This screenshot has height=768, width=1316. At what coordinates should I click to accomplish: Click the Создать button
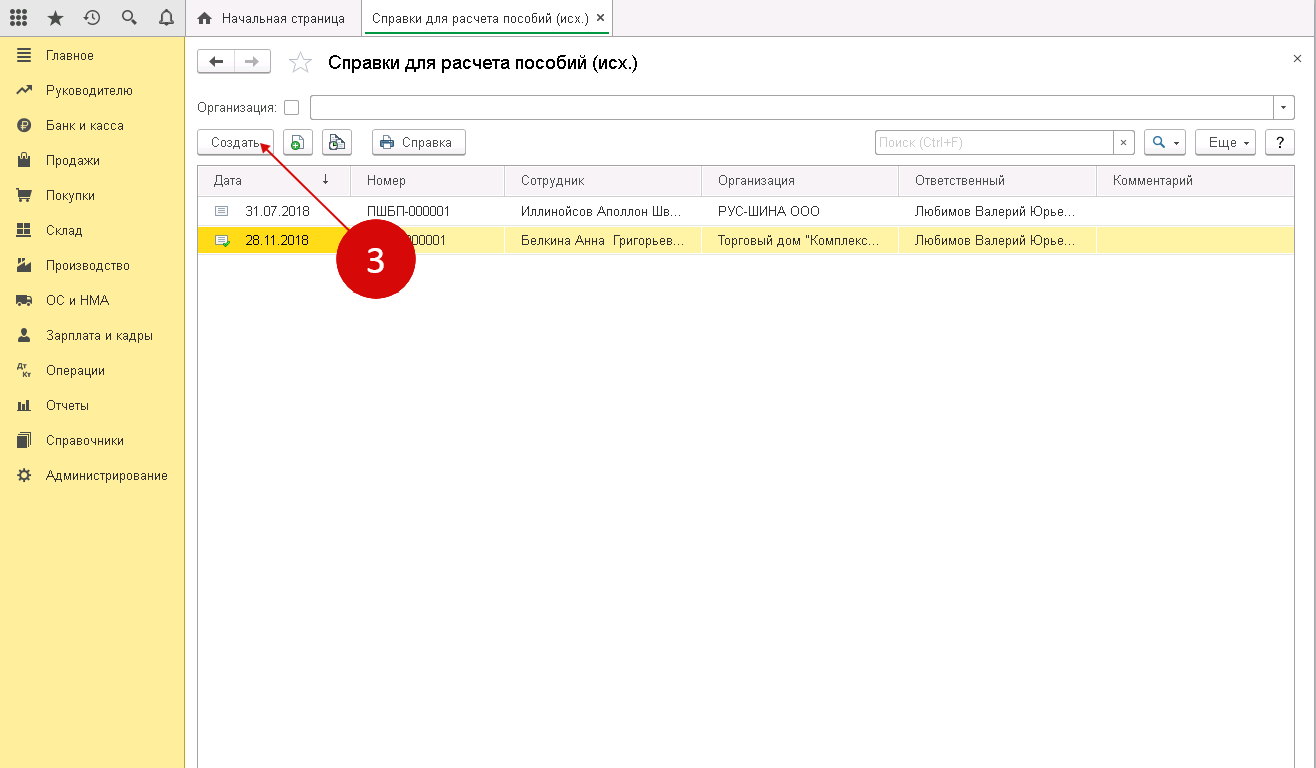(x=235, y=143)
